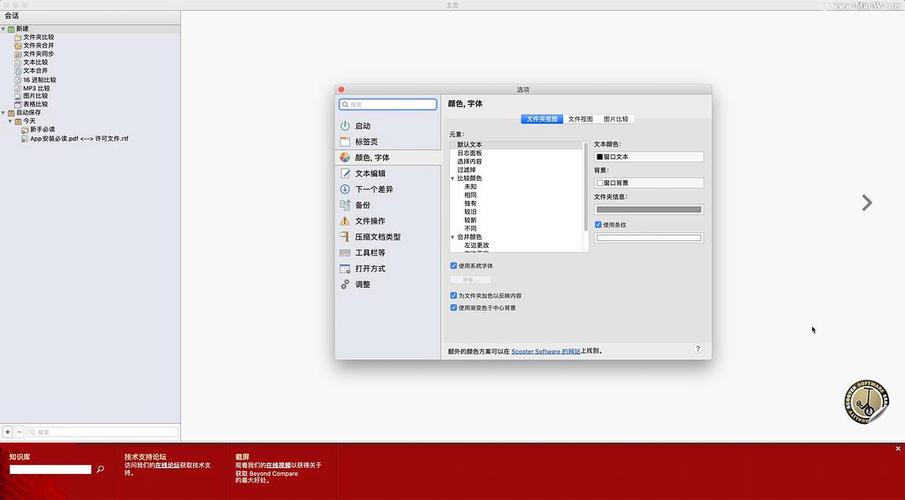This screenshot has width=905, height=500.
Task: Select the 打开方式 open-with icon
Action: pyautogui.click(x=345, y=268)
